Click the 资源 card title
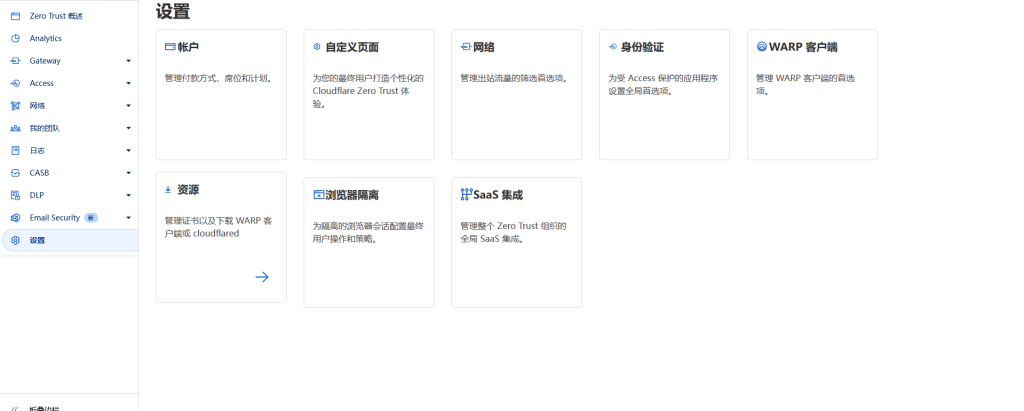Viewport: 1024px width, 411px height. coord(188,189)
